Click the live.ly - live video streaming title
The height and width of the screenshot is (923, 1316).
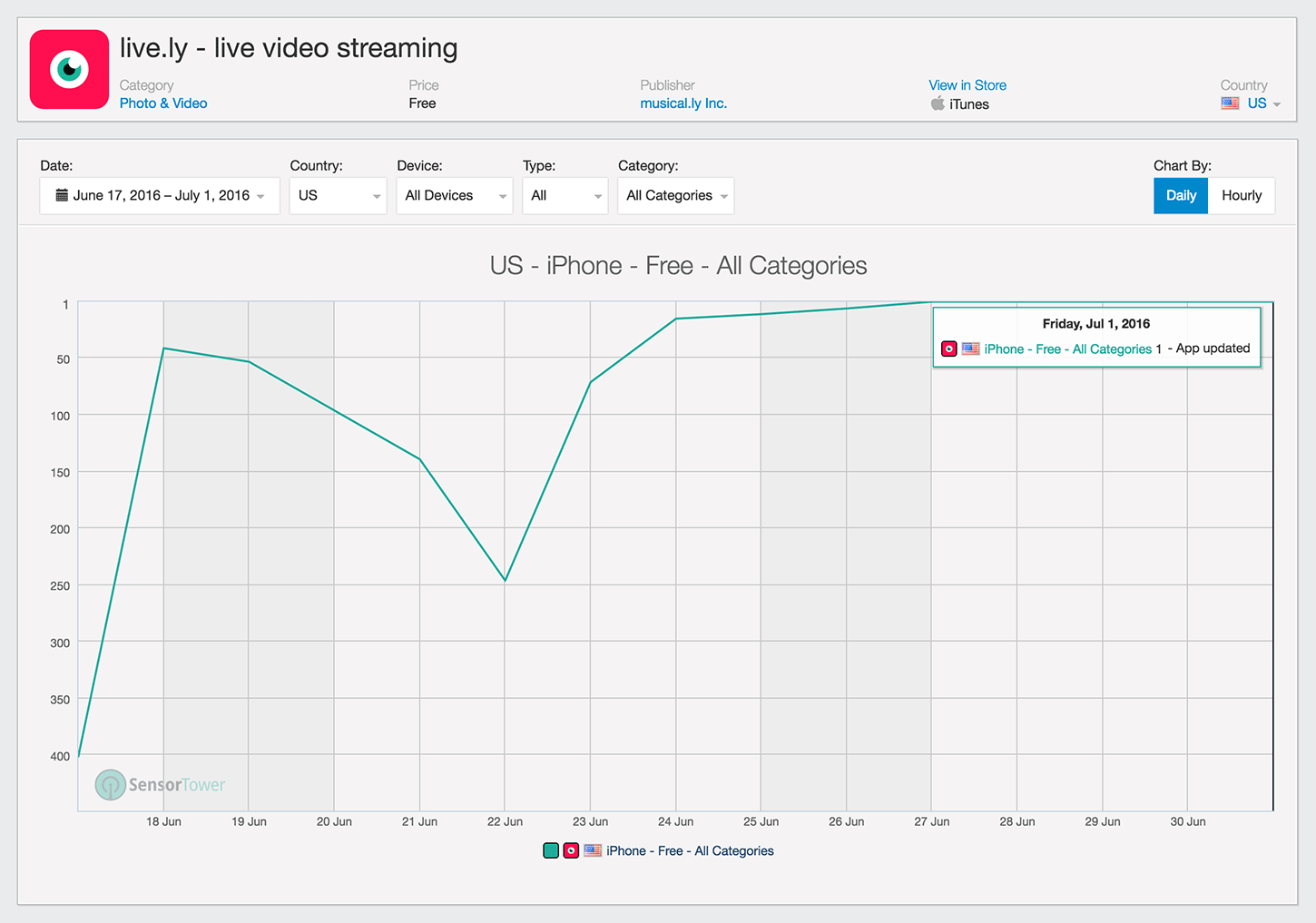(289, 48)
